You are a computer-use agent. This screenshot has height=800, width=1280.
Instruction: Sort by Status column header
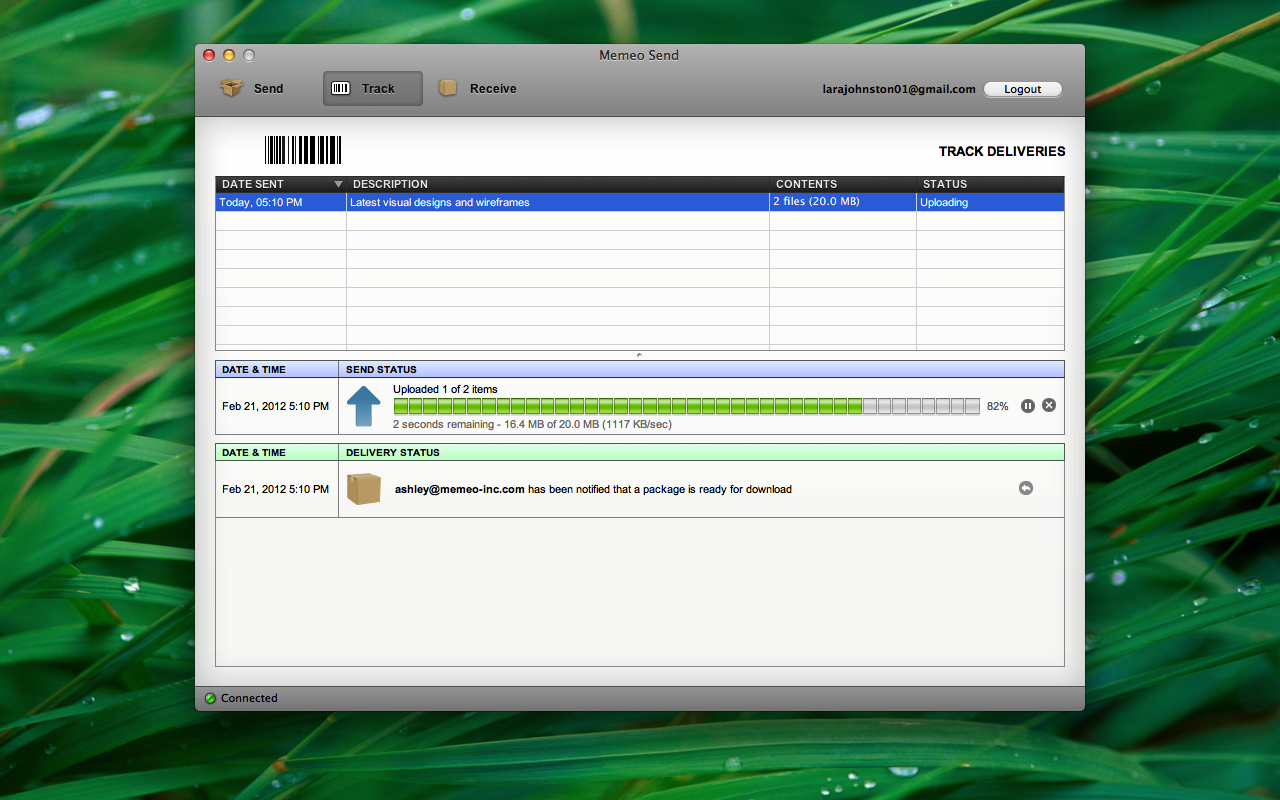[990, 184]
